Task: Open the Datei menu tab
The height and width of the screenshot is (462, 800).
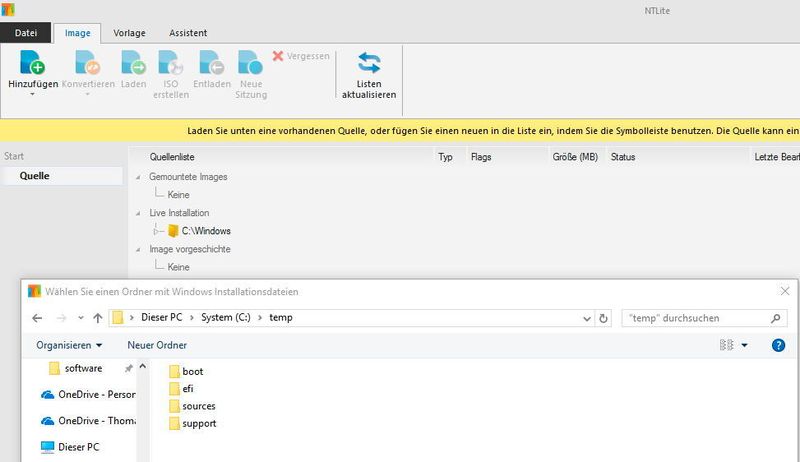Action: tap(26, 33)
